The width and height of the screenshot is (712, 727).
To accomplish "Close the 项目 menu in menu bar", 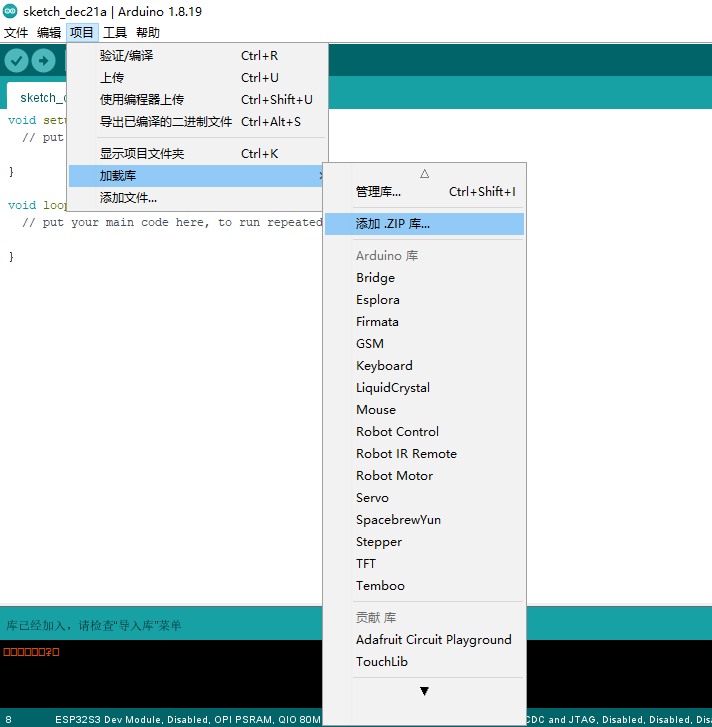I will click(x=82, y=32).
